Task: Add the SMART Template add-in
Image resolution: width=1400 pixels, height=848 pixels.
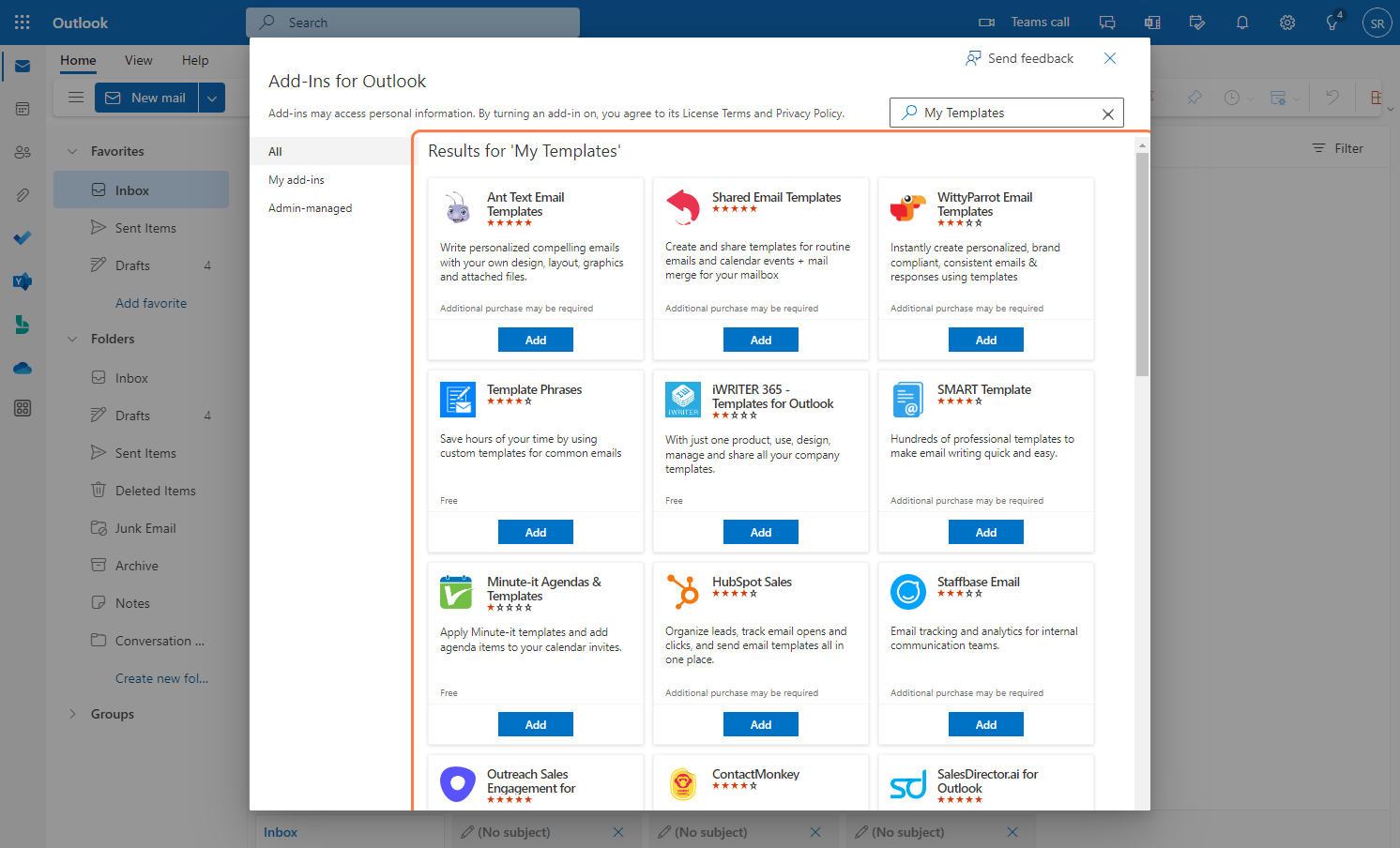Action: 986,532
